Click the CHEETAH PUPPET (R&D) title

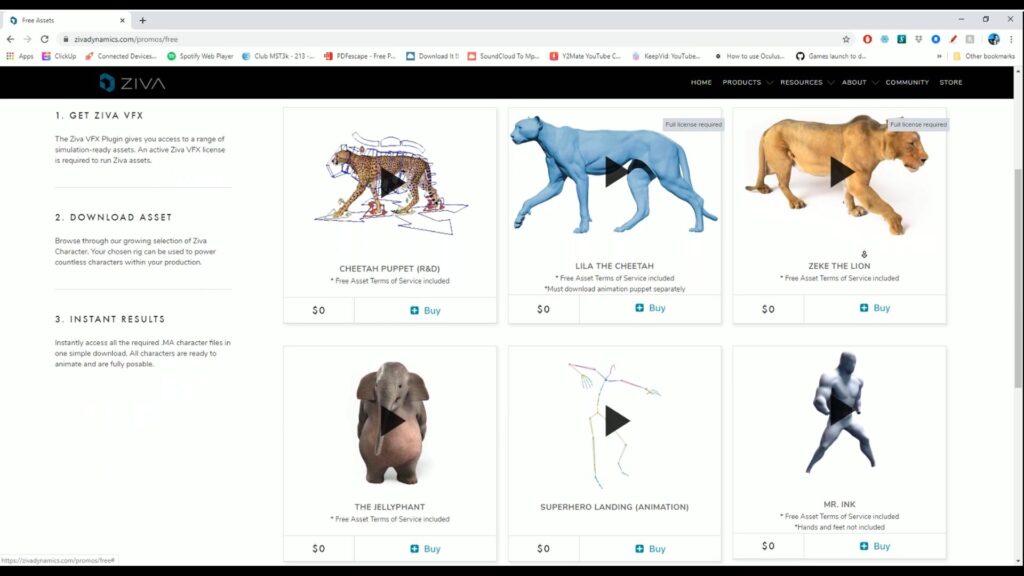[390, 268]
